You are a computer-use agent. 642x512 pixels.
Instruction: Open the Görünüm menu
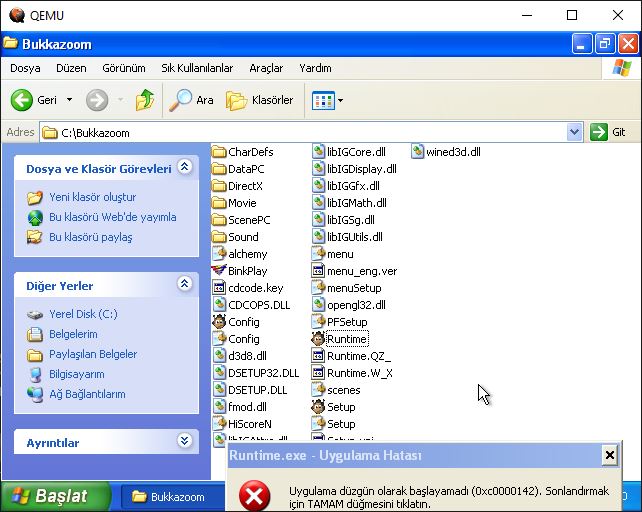(124, 68)
